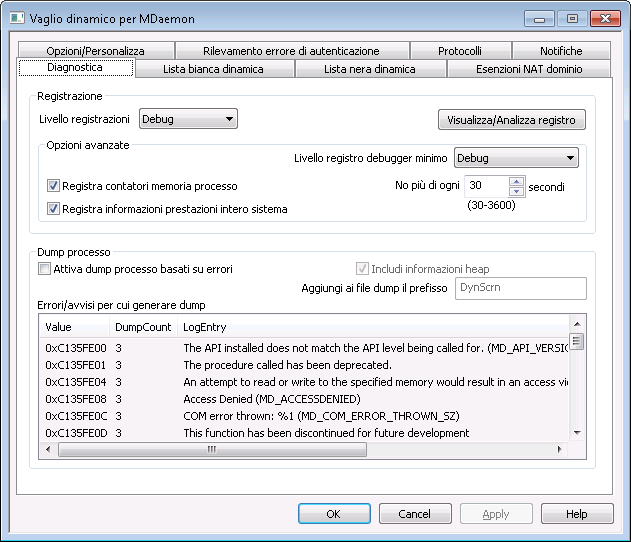
Task: Click the Visualizza/Analizza registro button
Action: pyautogui.click(x=511, y=120)
